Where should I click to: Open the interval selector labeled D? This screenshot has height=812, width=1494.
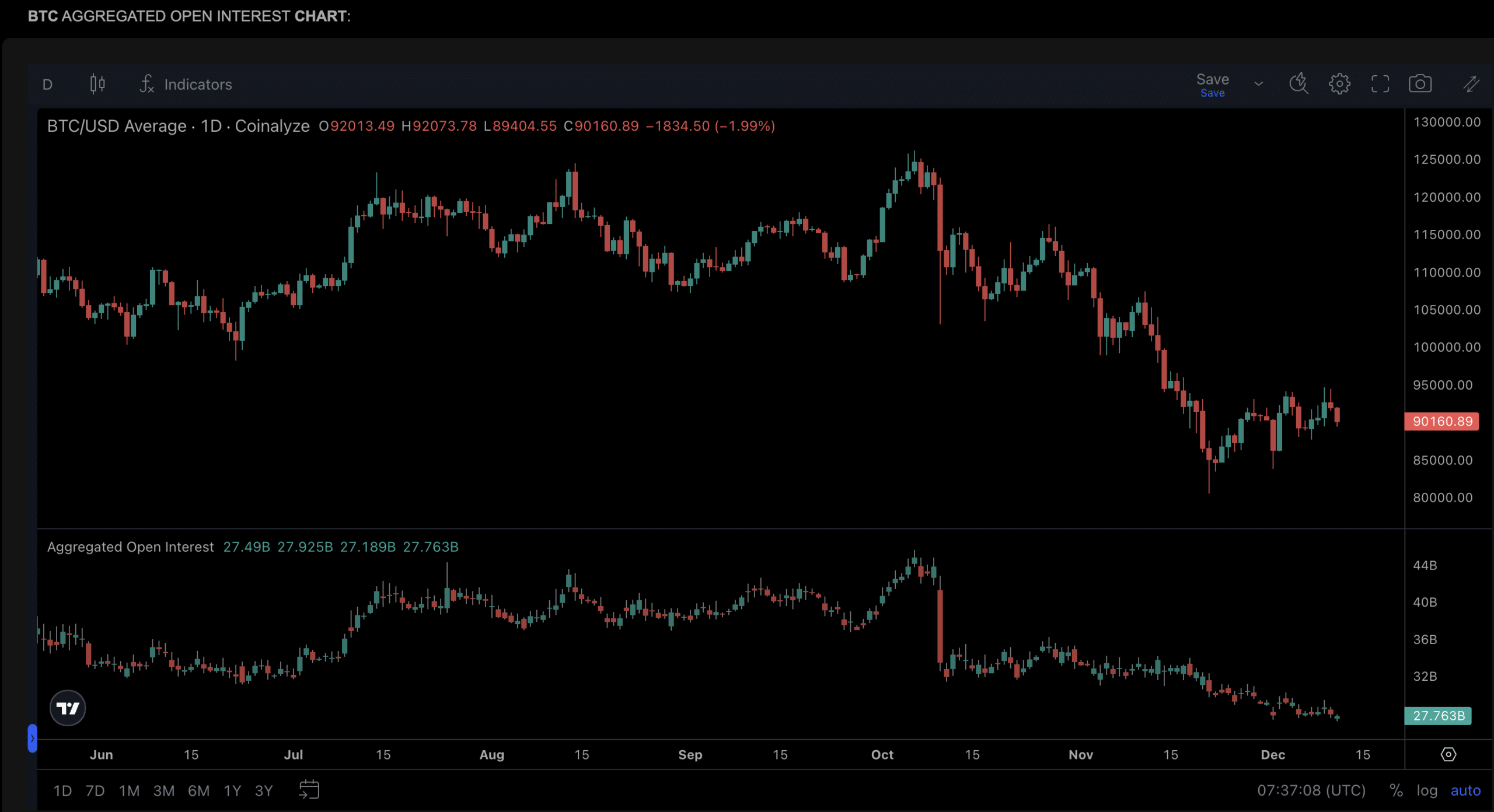(48, 84)
